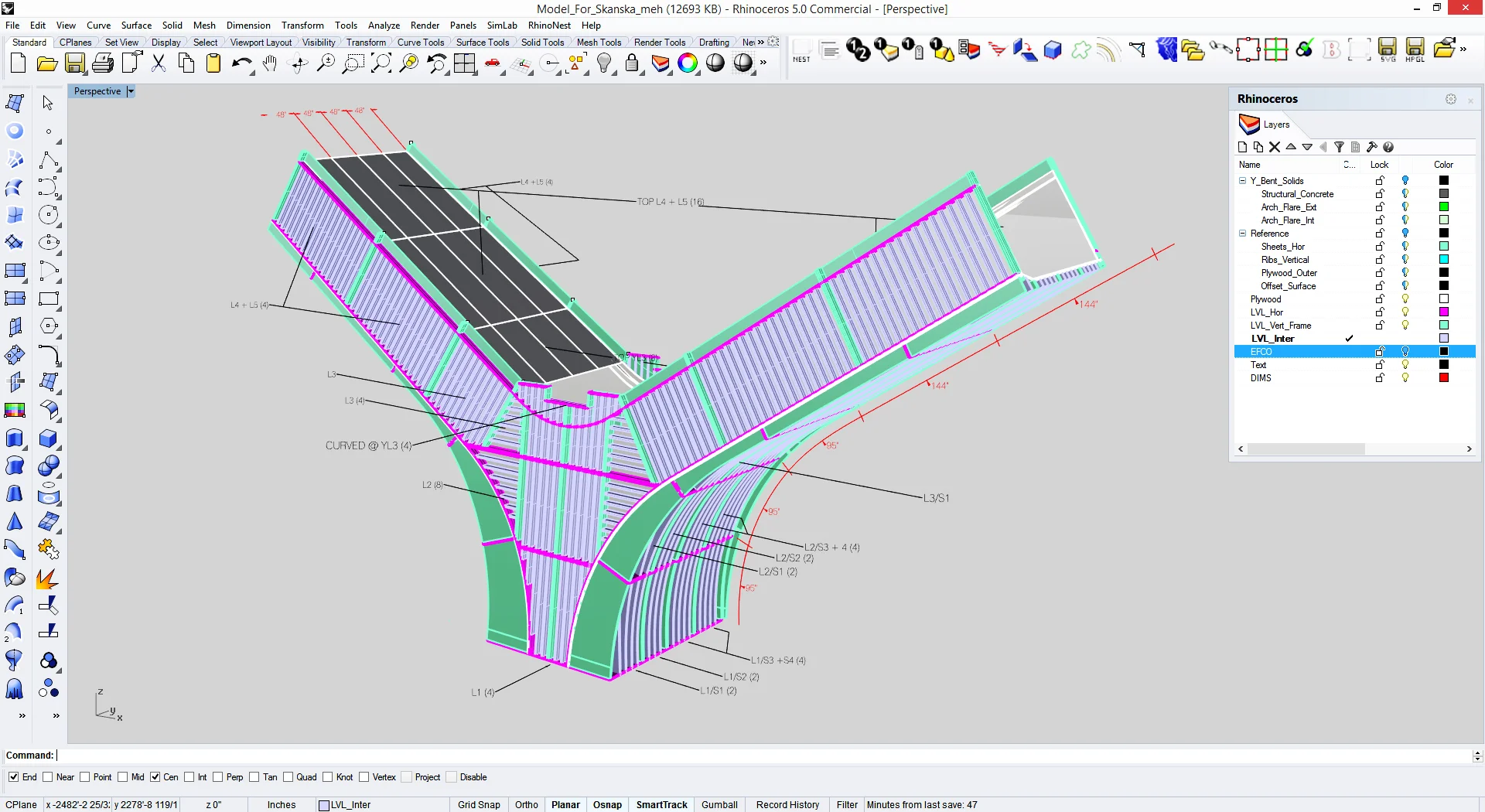
Task: Enable the Perp osnap checkbox
Action: click(218, 777)
